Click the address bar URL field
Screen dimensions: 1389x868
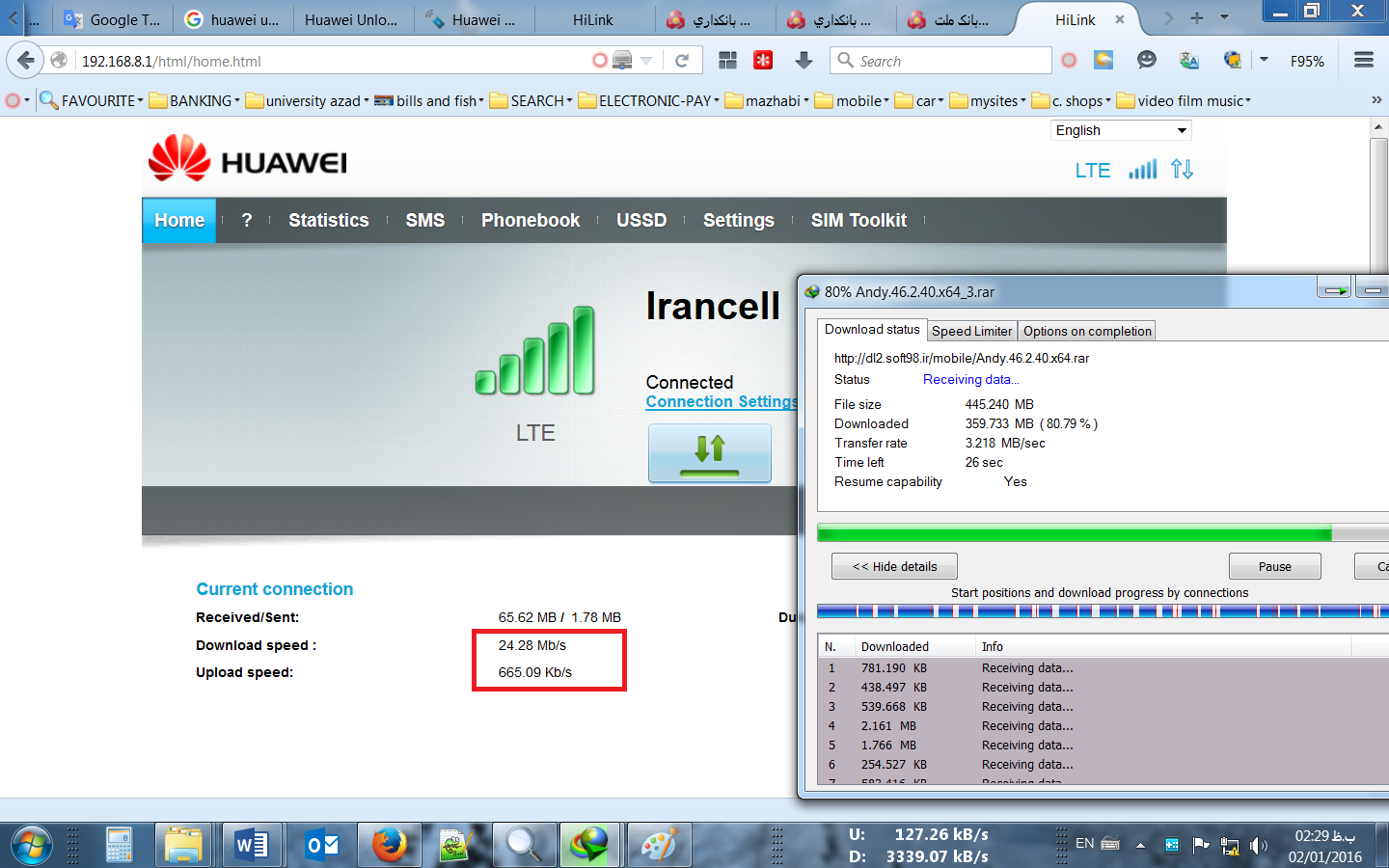(x=333, y=61)
